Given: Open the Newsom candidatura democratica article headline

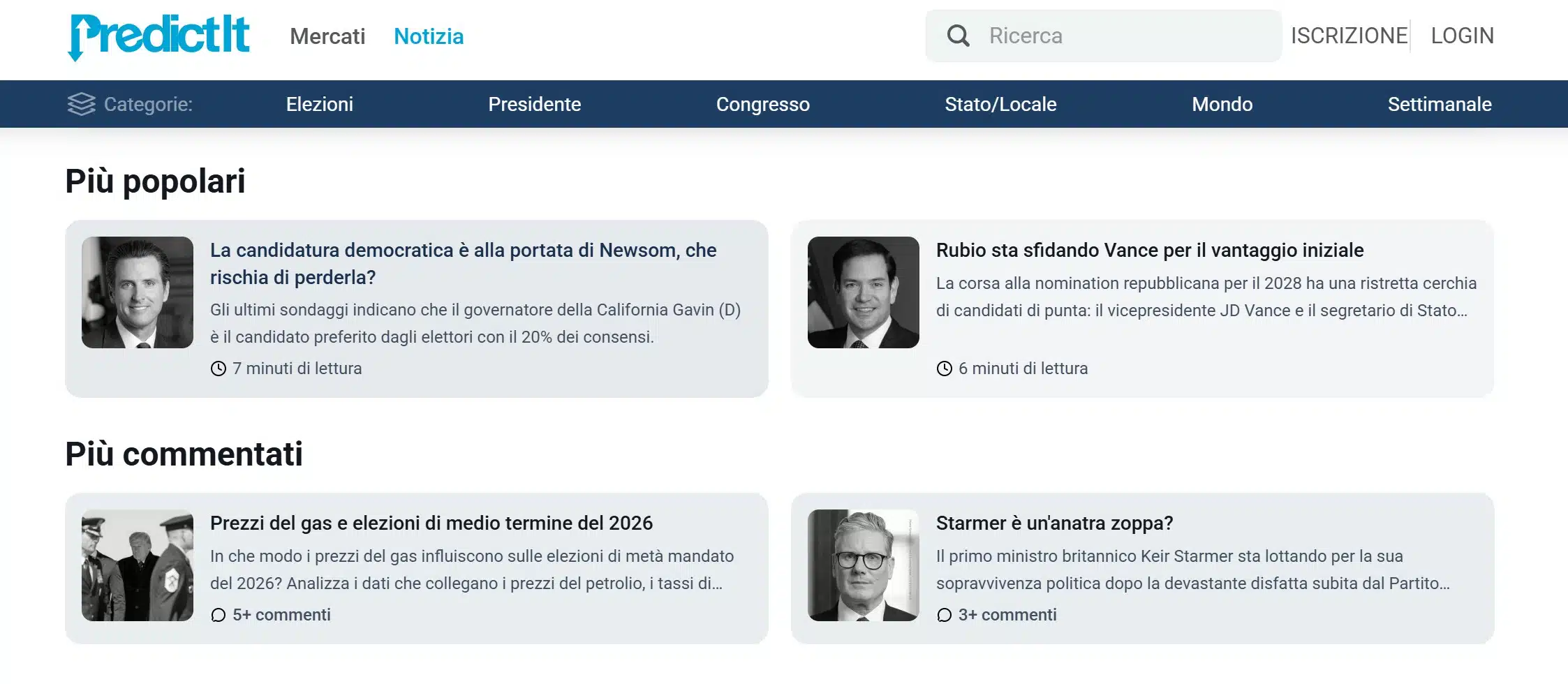Looking at the screenshot, I should pyautogui.click(x=464, y=264).
